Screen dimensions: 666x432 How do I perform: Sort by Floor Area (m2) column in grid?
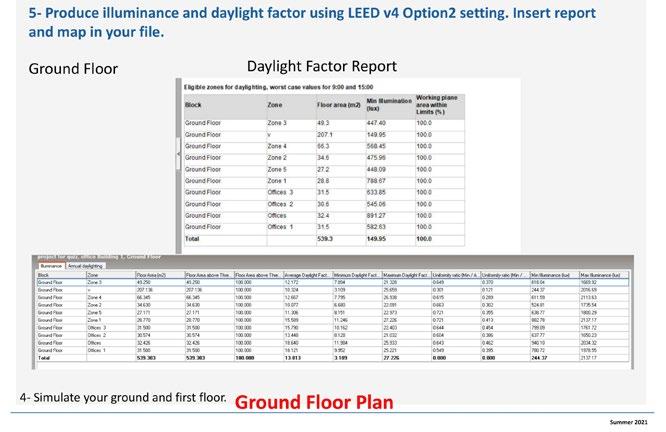[x=160, y=275]
